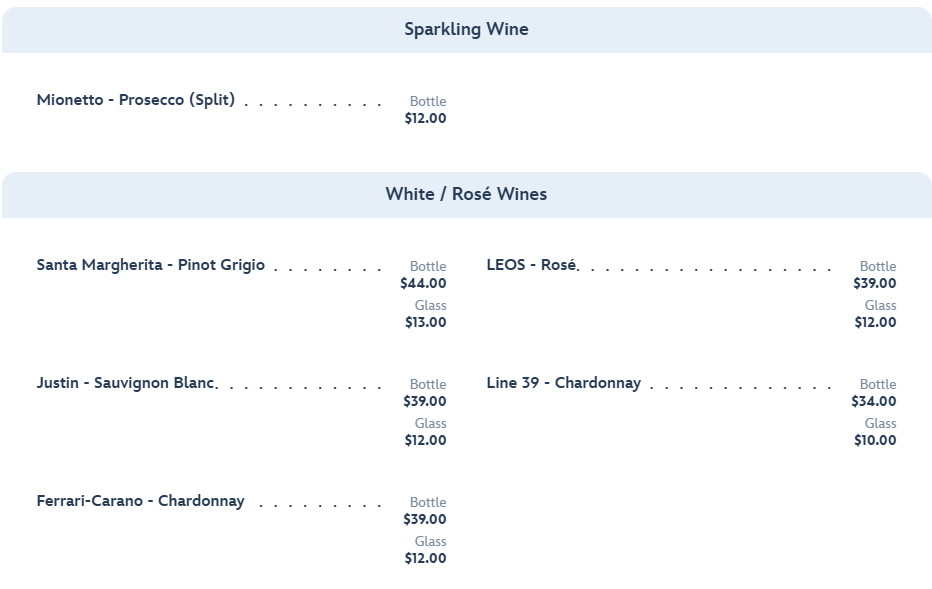
Task: Click the $12.00 bottle price for Mionetto Prosecco
Action: [425, 119]
